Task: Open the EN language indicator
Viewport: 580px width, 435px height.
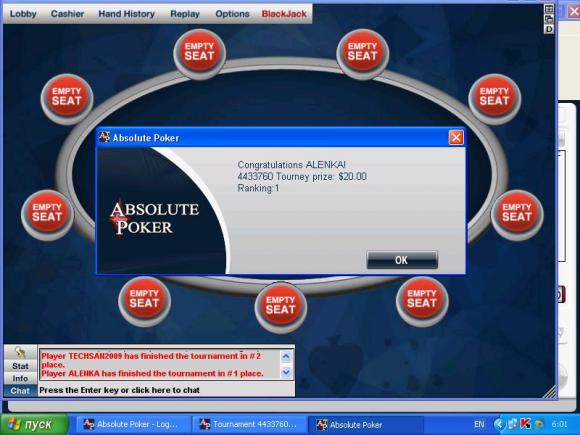Action: click(x=479, y=424)
